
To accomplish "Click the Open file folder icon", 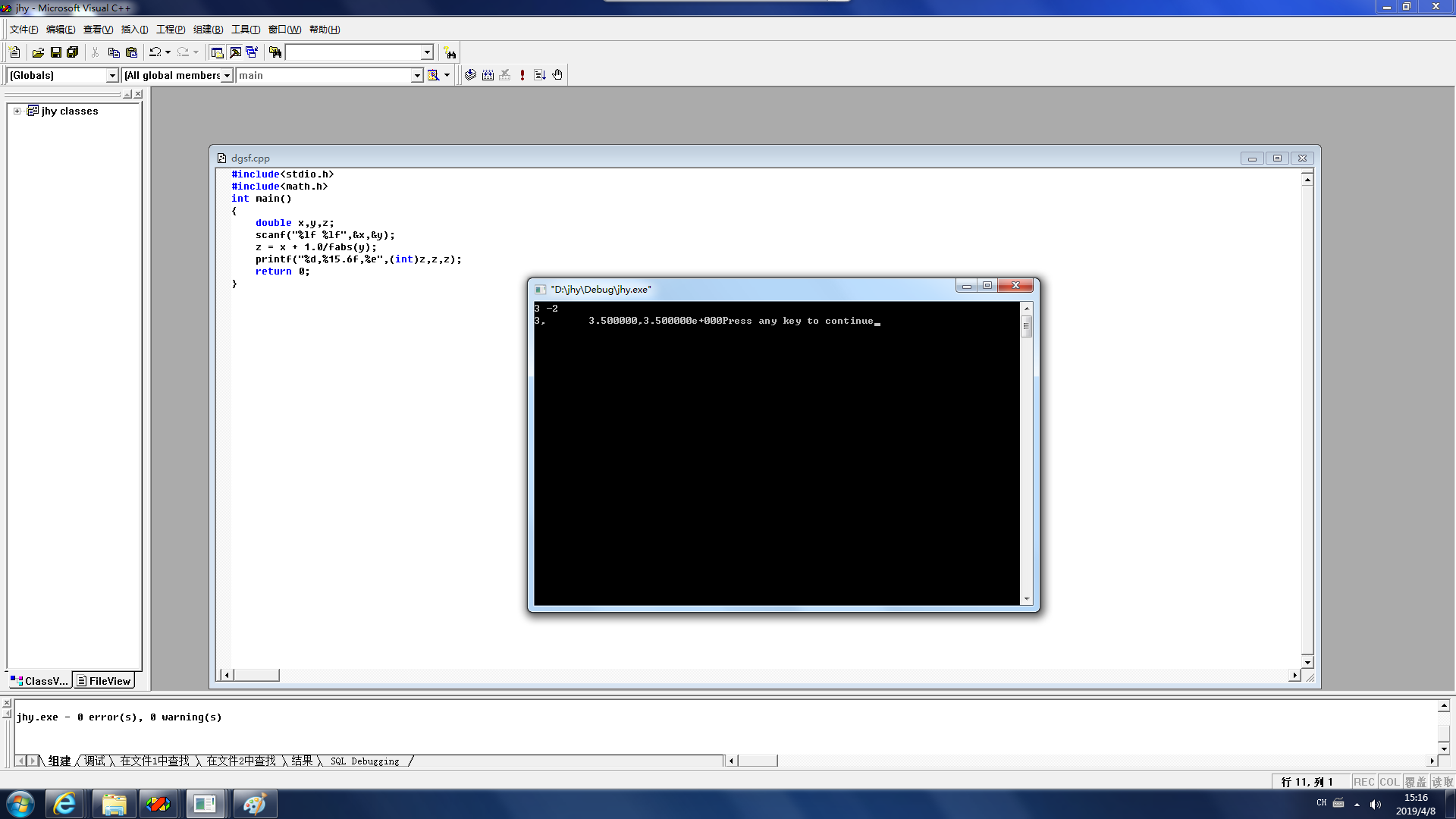I will coord(38,52).
